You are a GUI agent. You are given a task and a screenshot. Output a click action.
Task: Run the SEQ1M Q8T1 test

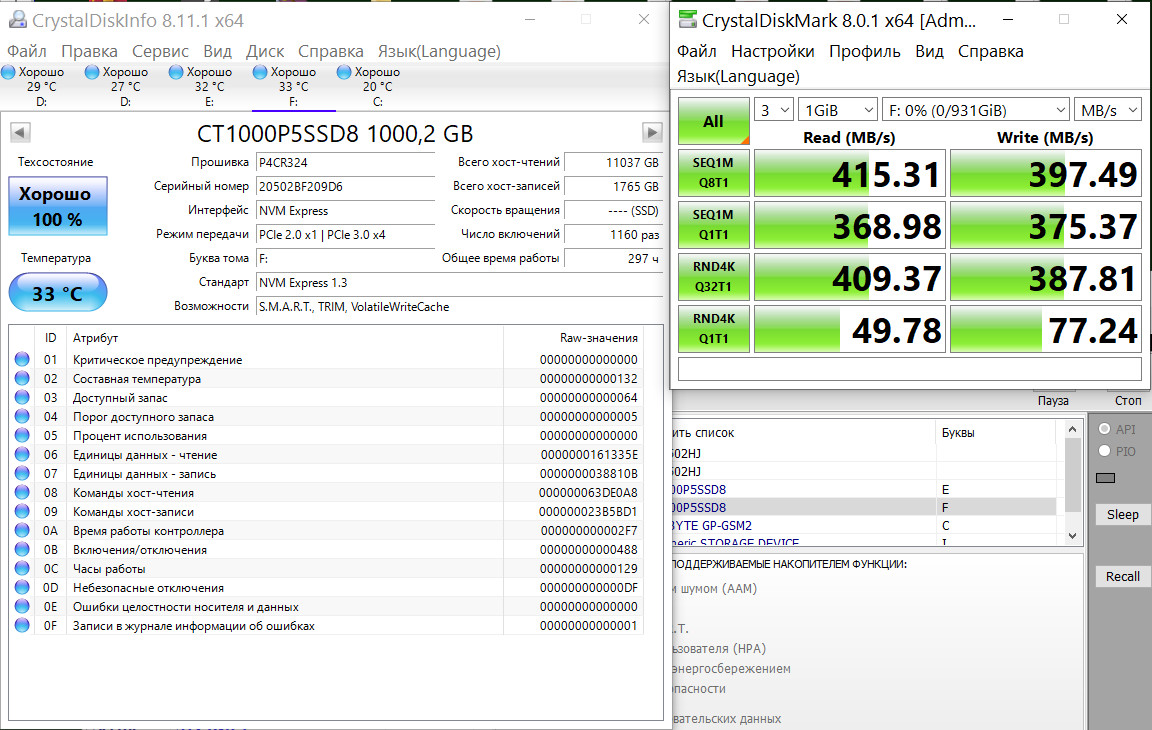[713, 173]
